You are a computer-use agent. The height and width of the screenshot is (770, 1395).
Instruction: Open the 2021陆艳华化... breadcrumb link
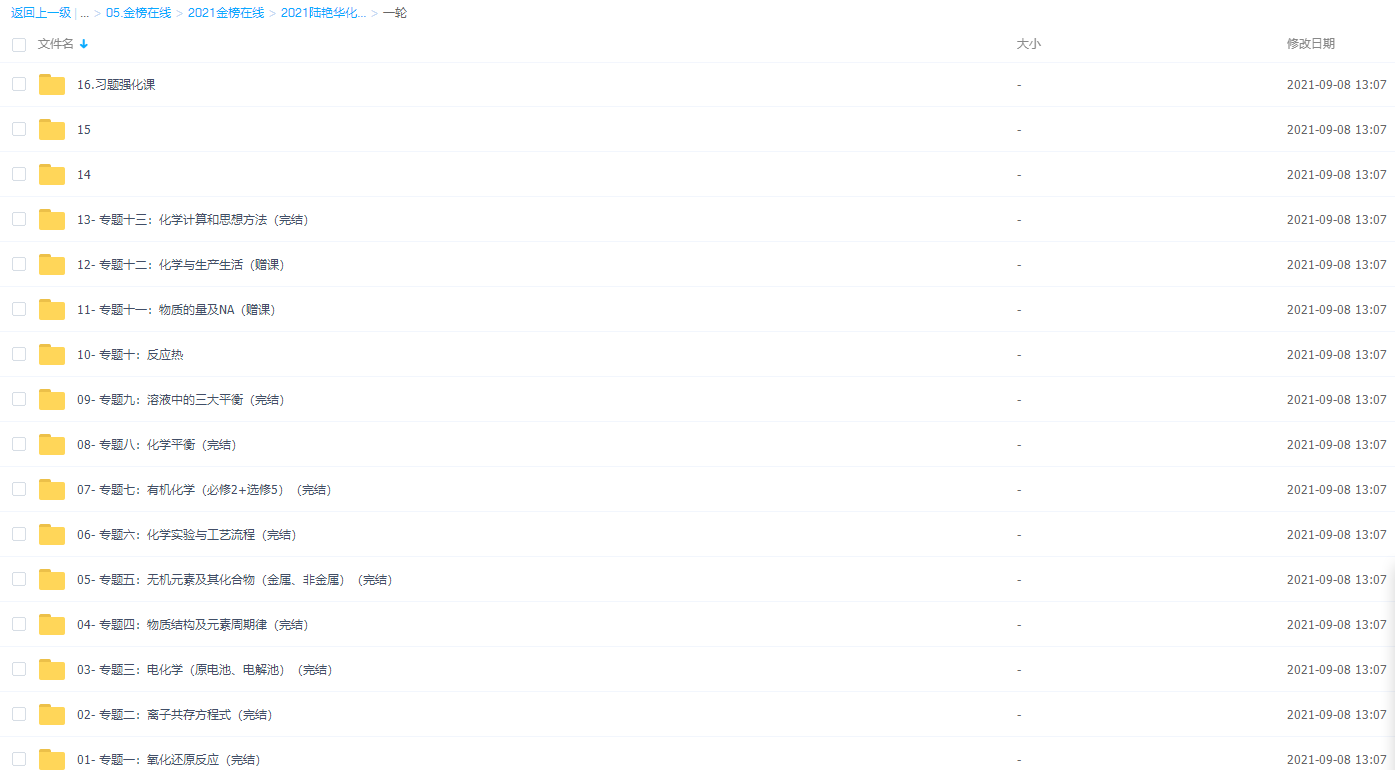point(323,13)
